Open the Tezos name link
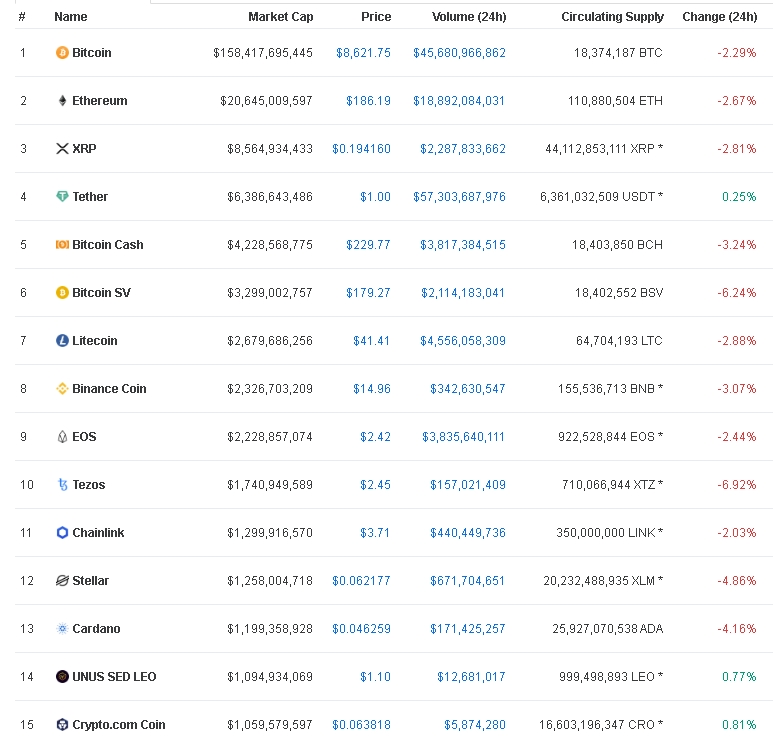The image size is (773, 743). [x=89, y=485]
